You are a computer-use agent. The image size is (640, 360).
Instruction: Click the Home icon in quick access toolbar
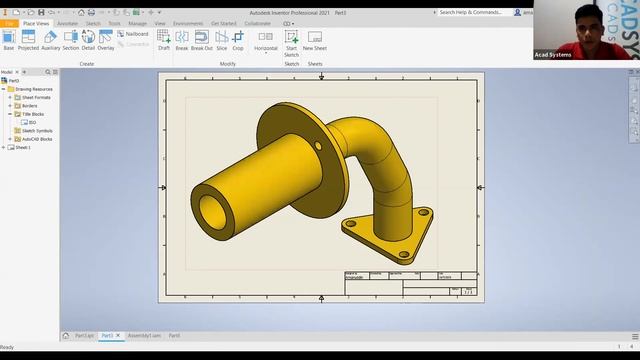(x=81, y=13)
